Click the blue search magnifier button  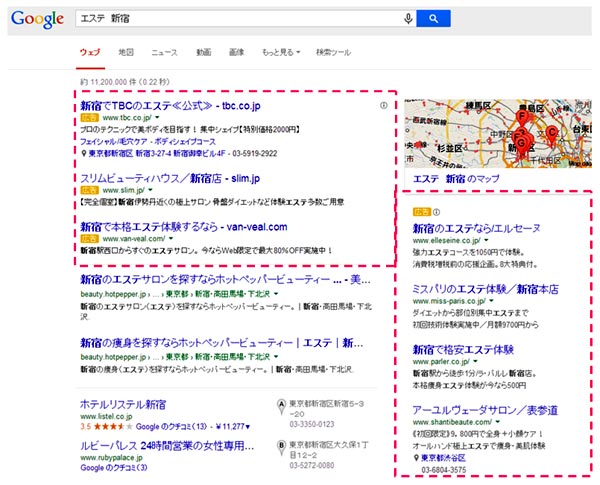(x=433, y=18)
